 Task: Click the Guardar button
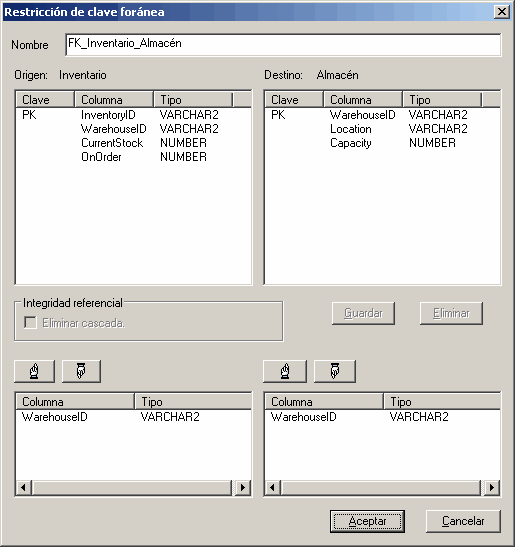(363, 313)
